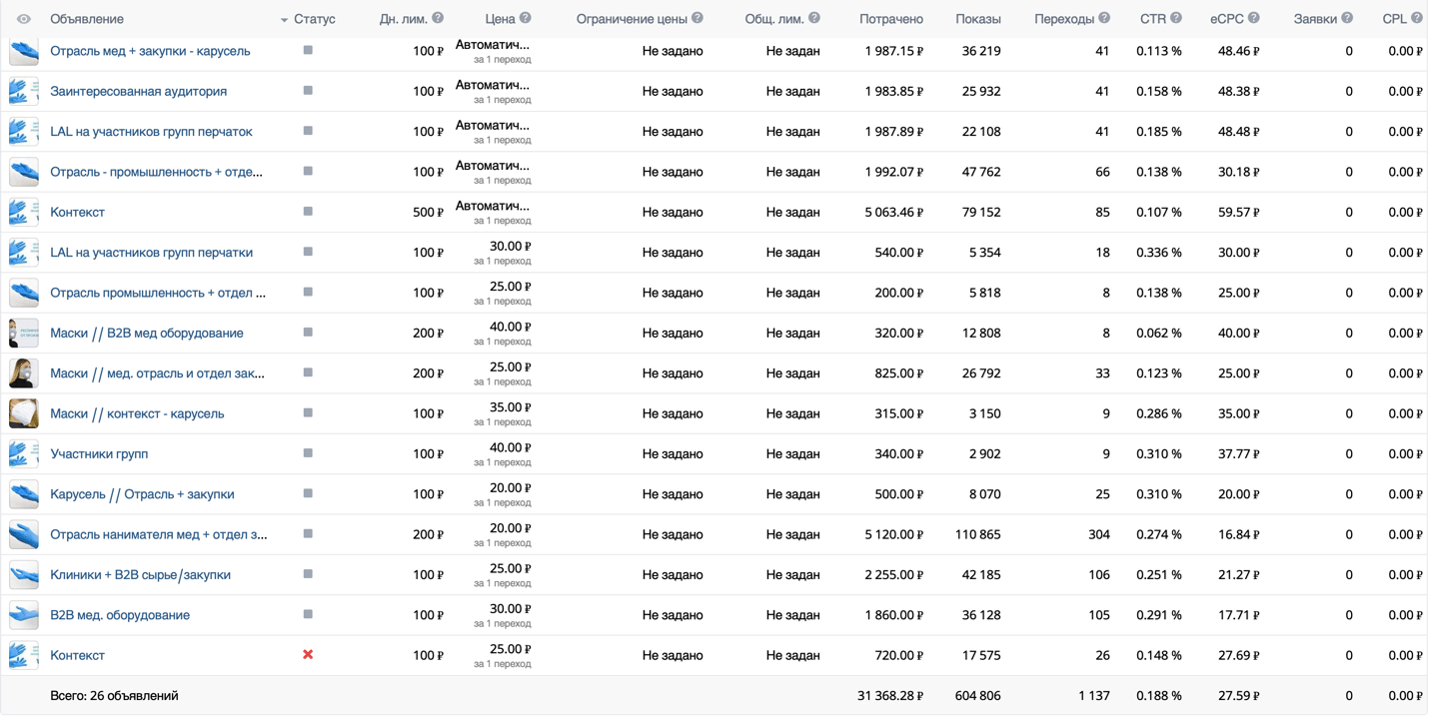Click the help icon beside Переходы
The image size is (1430, 721).
1104,18
